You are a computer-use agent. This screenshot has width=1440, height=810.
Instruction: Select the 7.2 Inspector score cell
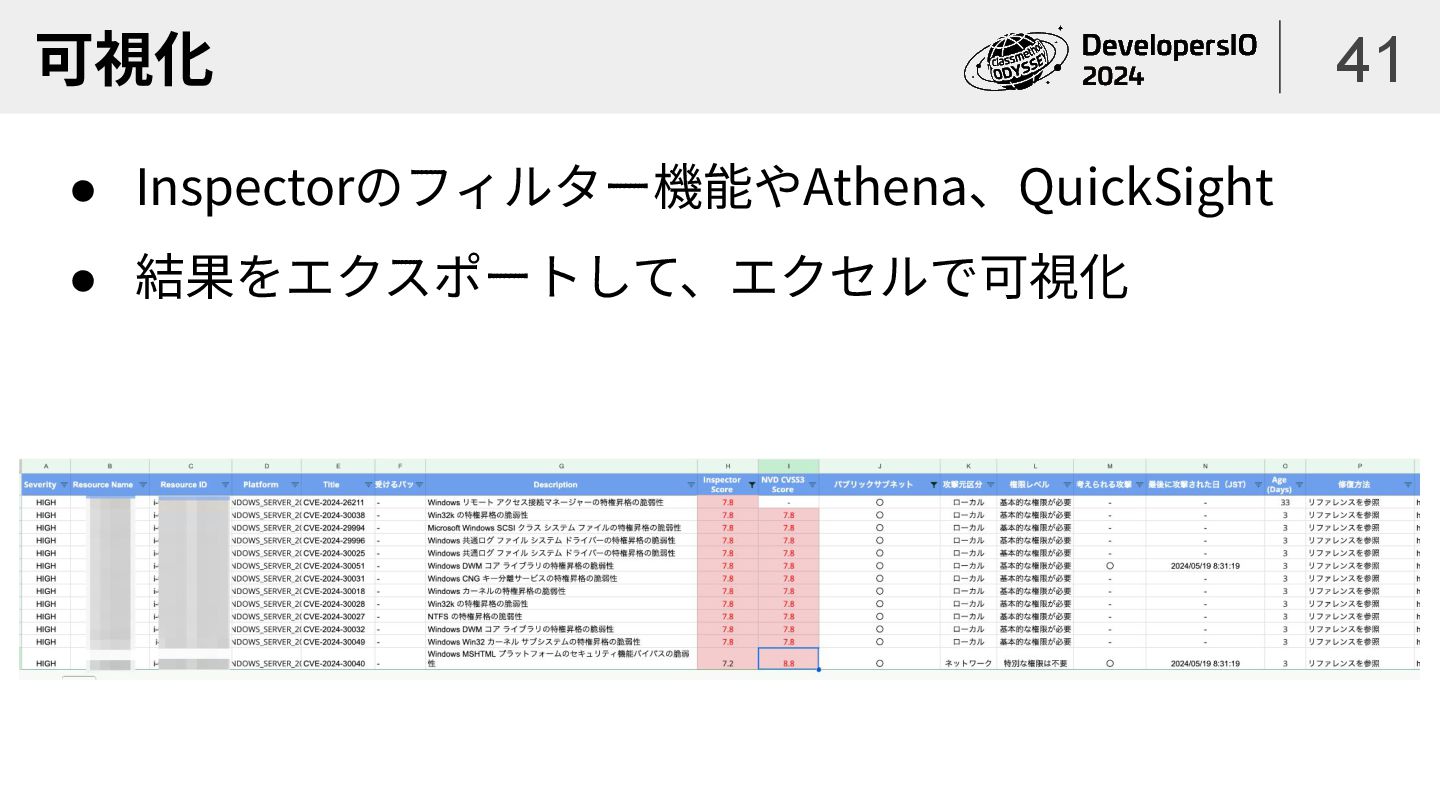click(728, 659)
